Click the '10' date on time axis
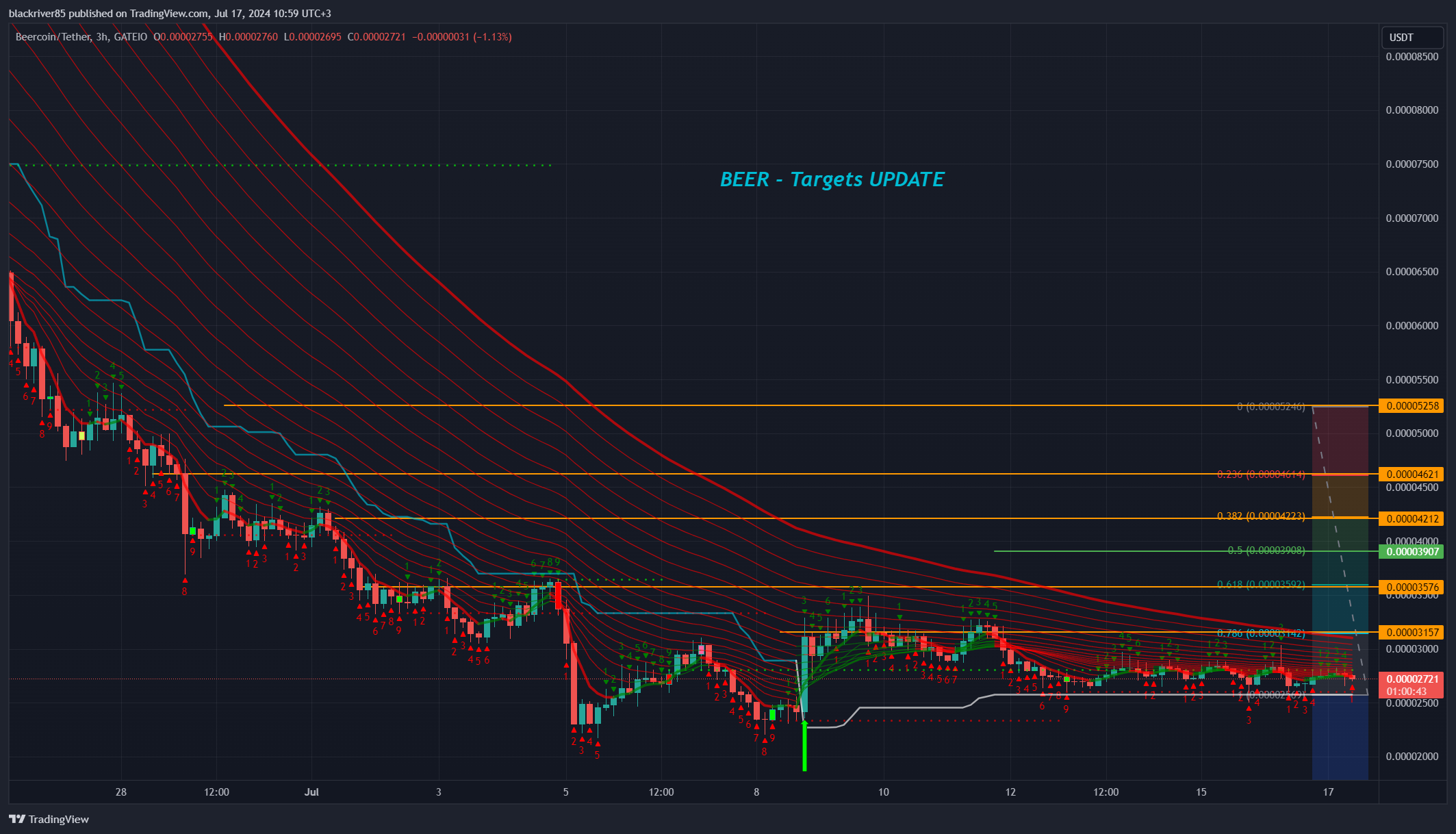The image size is (1456, 834). click(x=884, y=792)
